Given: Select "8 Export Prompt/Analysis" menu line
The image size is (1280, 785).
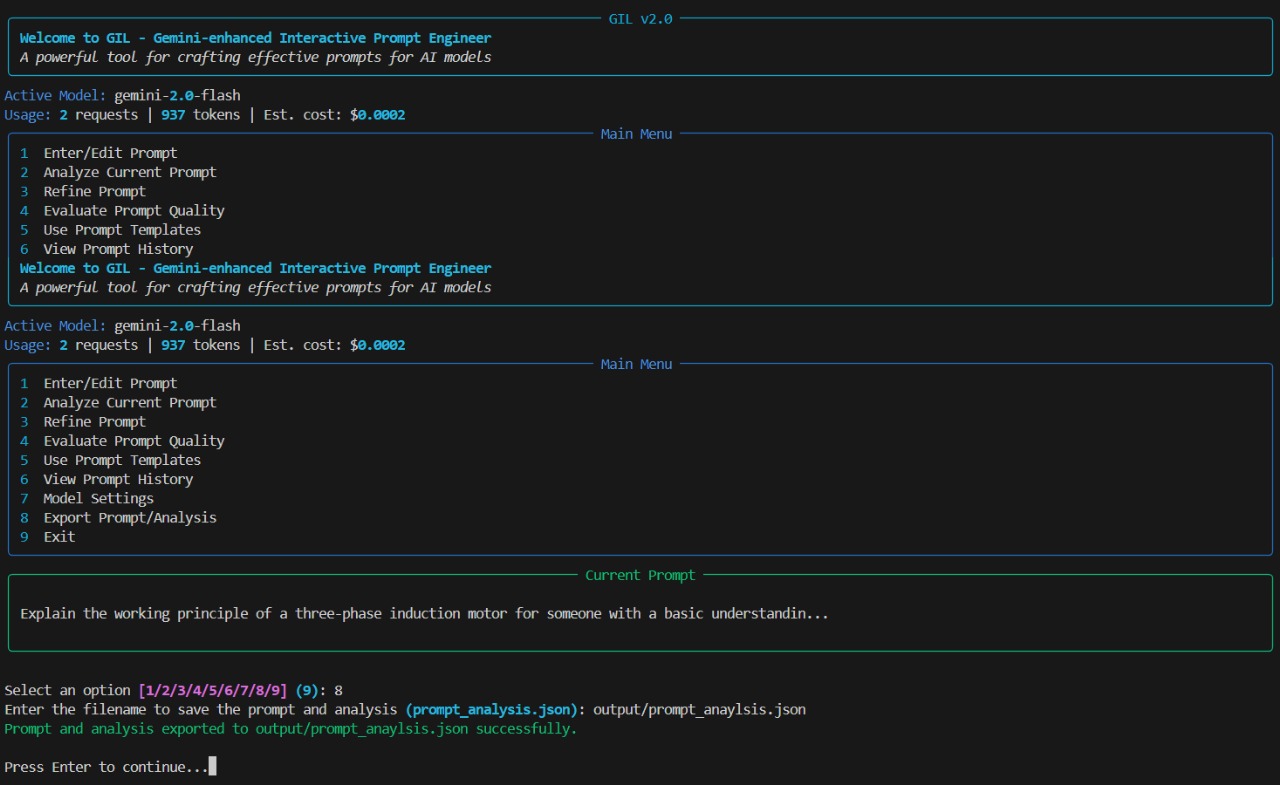Looking at the screenshot, I should pos(118,517).
